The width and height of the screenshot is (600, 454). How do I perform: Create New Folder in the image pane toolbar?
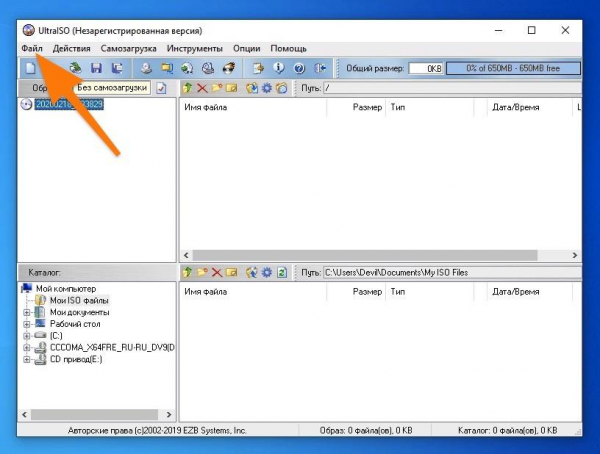click(x=217, y=88)
